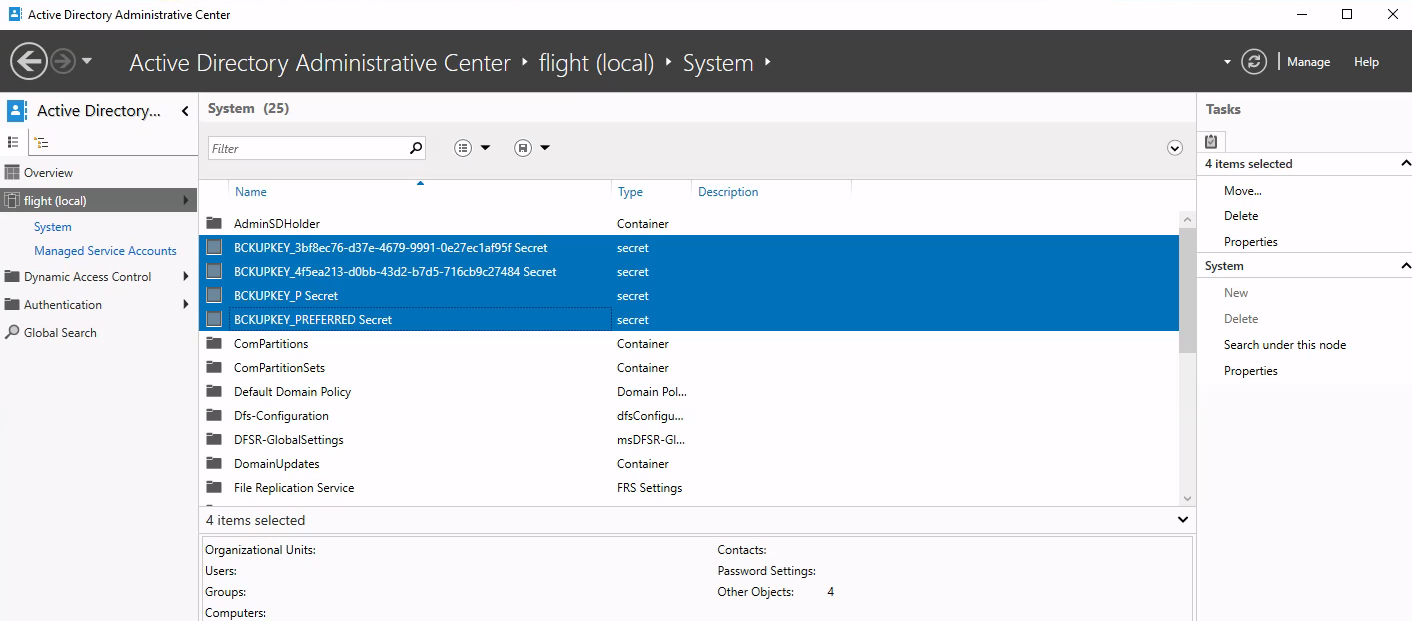Viewport: 1412px width, 621px height.
Task: Click the System breadcrumb in header
Action: click(x=718, y=63)
